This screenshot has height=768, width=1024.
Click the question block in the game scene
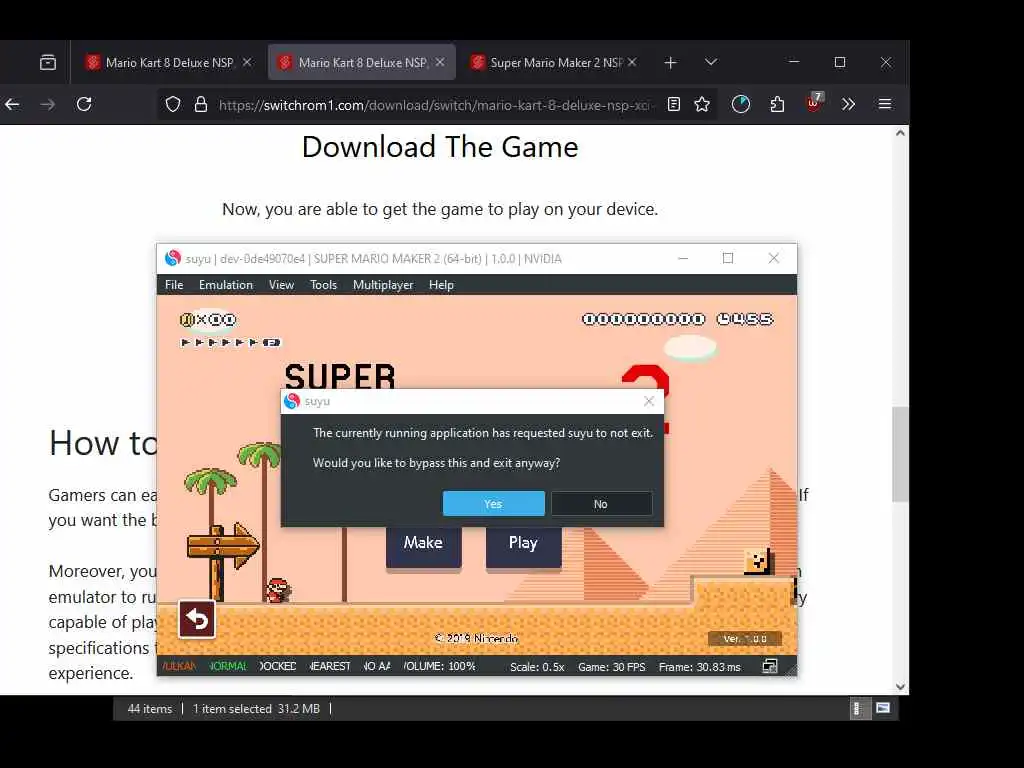pos(758,562)
